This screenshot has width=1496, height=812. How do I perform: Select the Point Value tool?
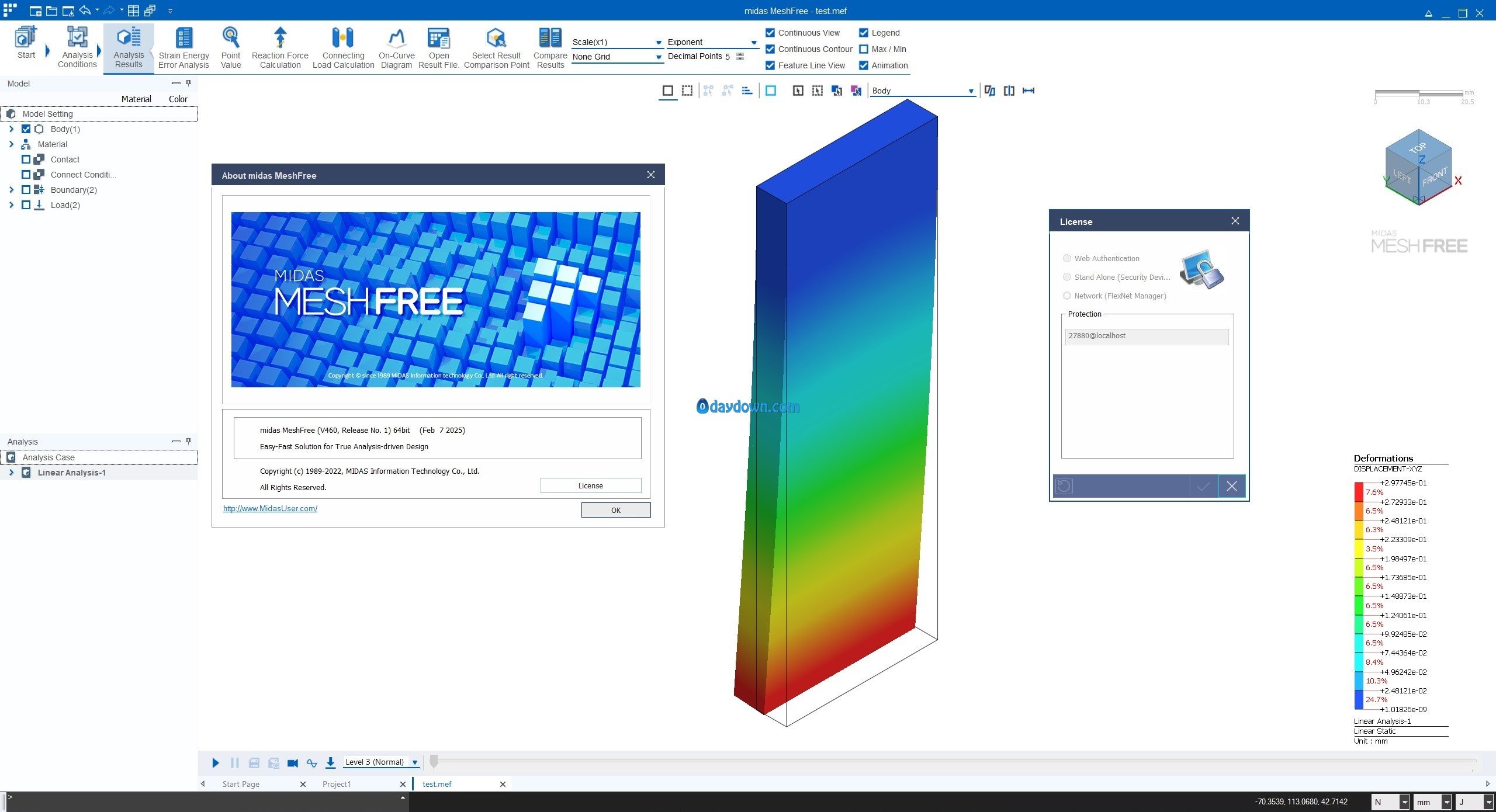click(231, 48)
